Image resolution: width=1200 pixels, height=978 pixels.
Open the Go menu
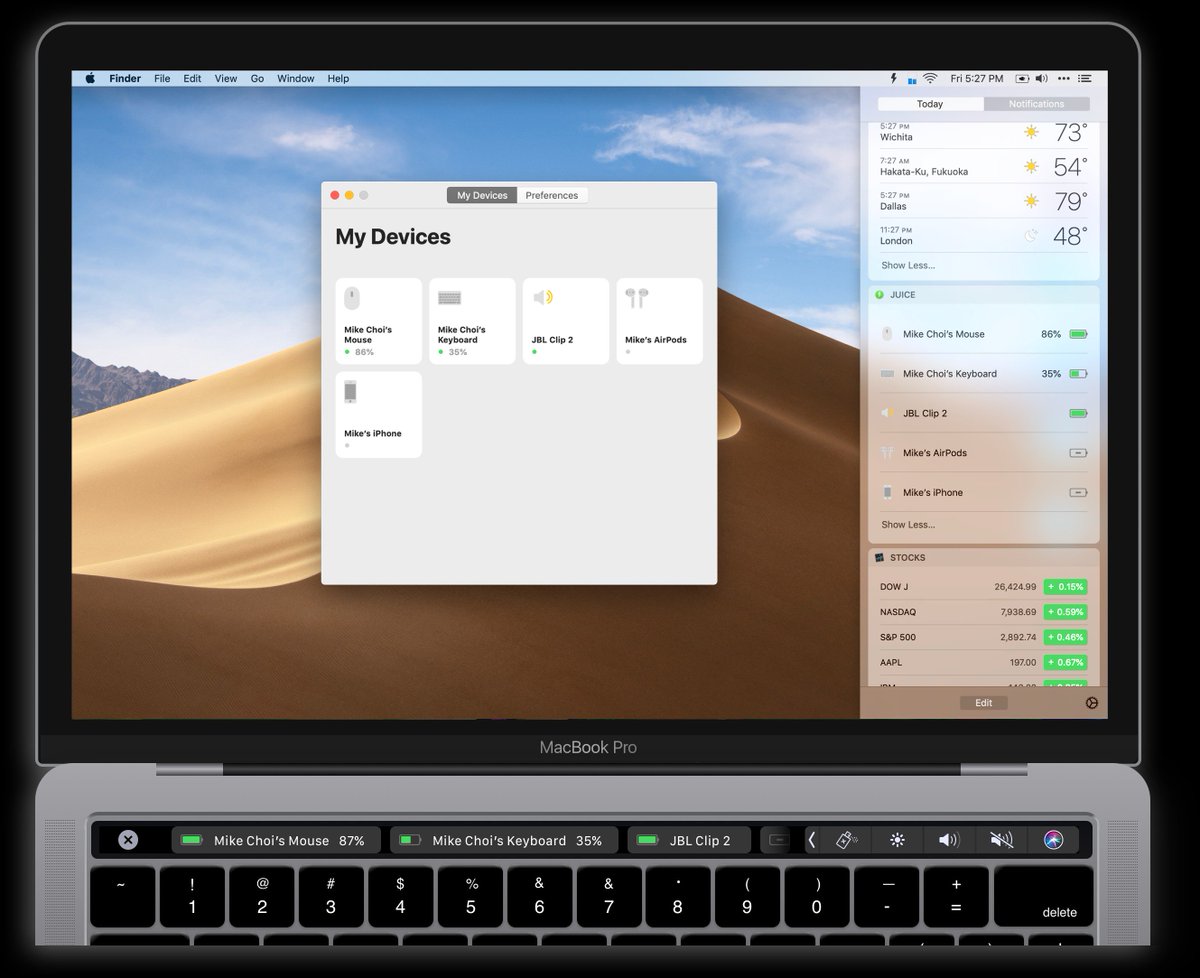[257, 78]
